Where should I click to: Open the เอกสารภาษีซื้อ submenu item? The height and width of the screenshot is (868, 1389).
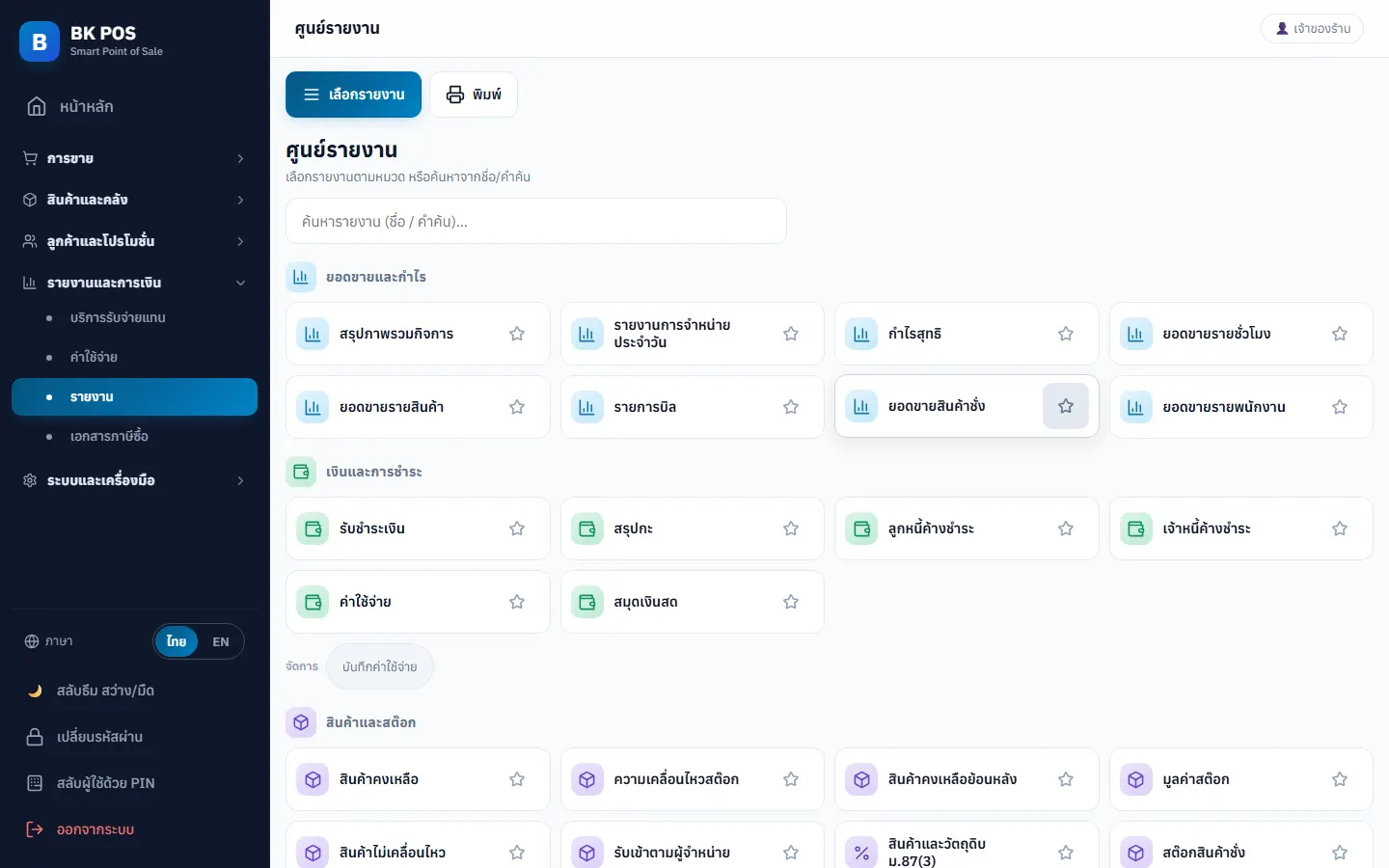(134, 436)
